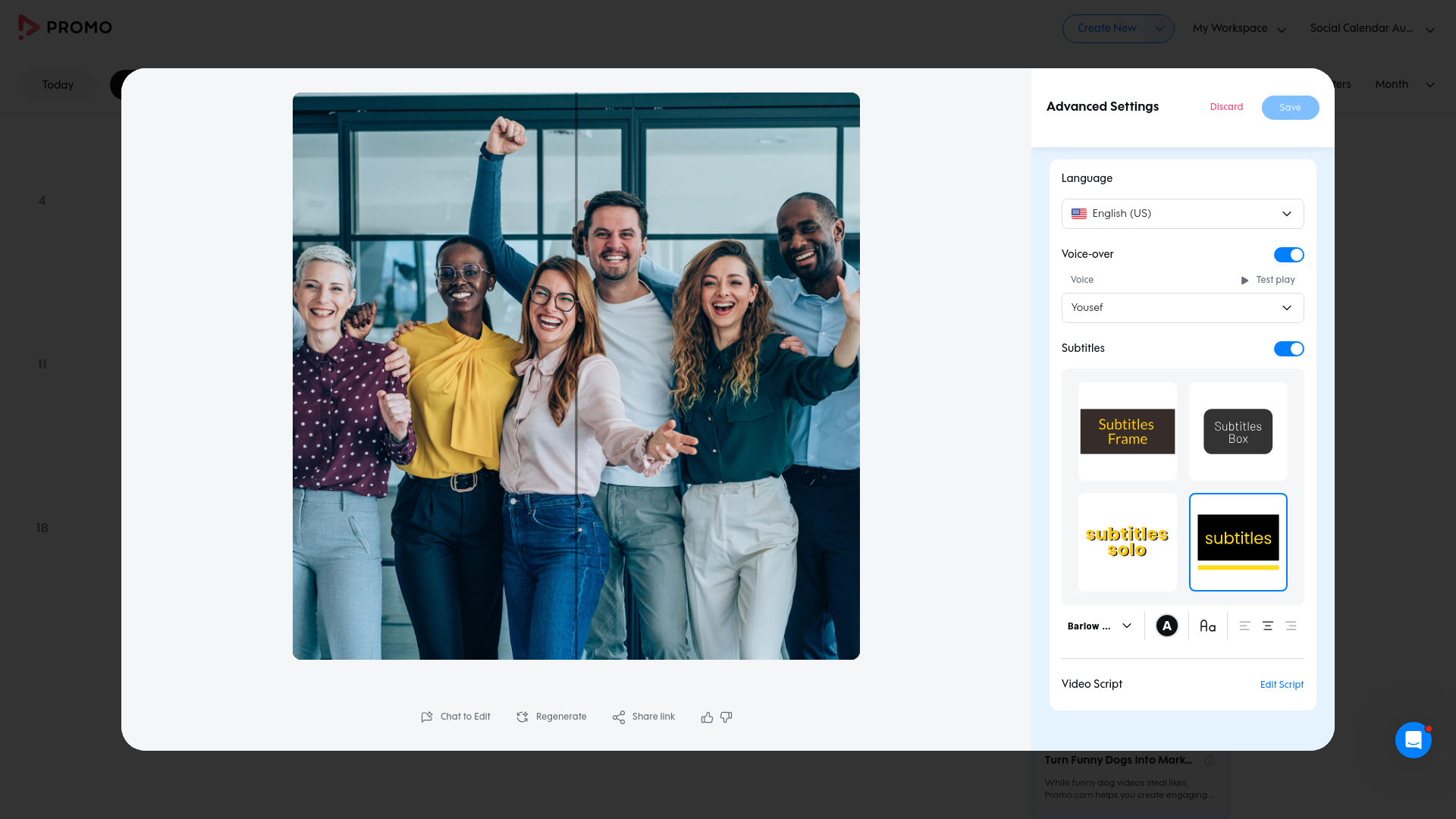Click the Edit Script link
This screenshot has width=1456, height=819.
[x=1282, y=685]
